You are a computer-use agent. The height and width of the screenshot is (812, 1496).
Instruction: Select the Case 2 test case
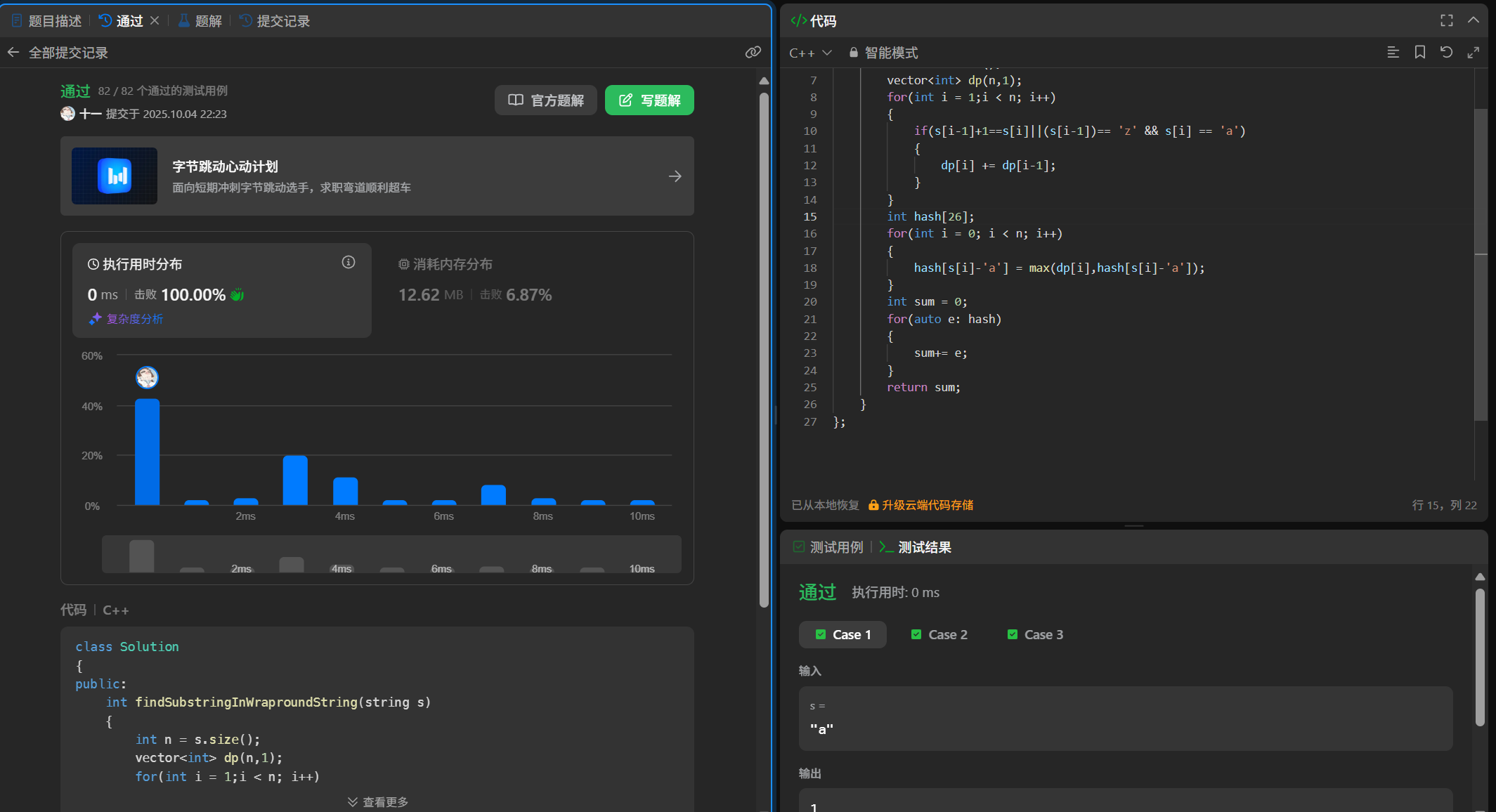[x=939, y=634]
